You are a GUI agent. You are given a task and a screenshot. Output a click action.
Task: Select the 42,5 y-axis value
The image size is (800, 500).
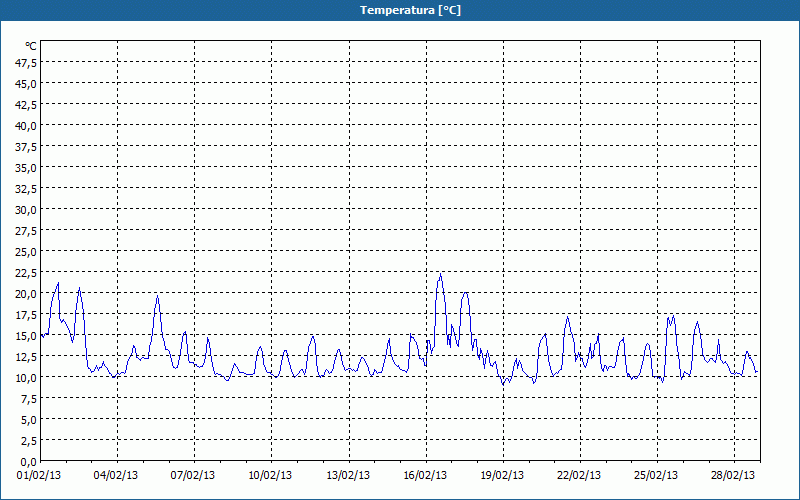pyautogui.click(x=27, y=105)
